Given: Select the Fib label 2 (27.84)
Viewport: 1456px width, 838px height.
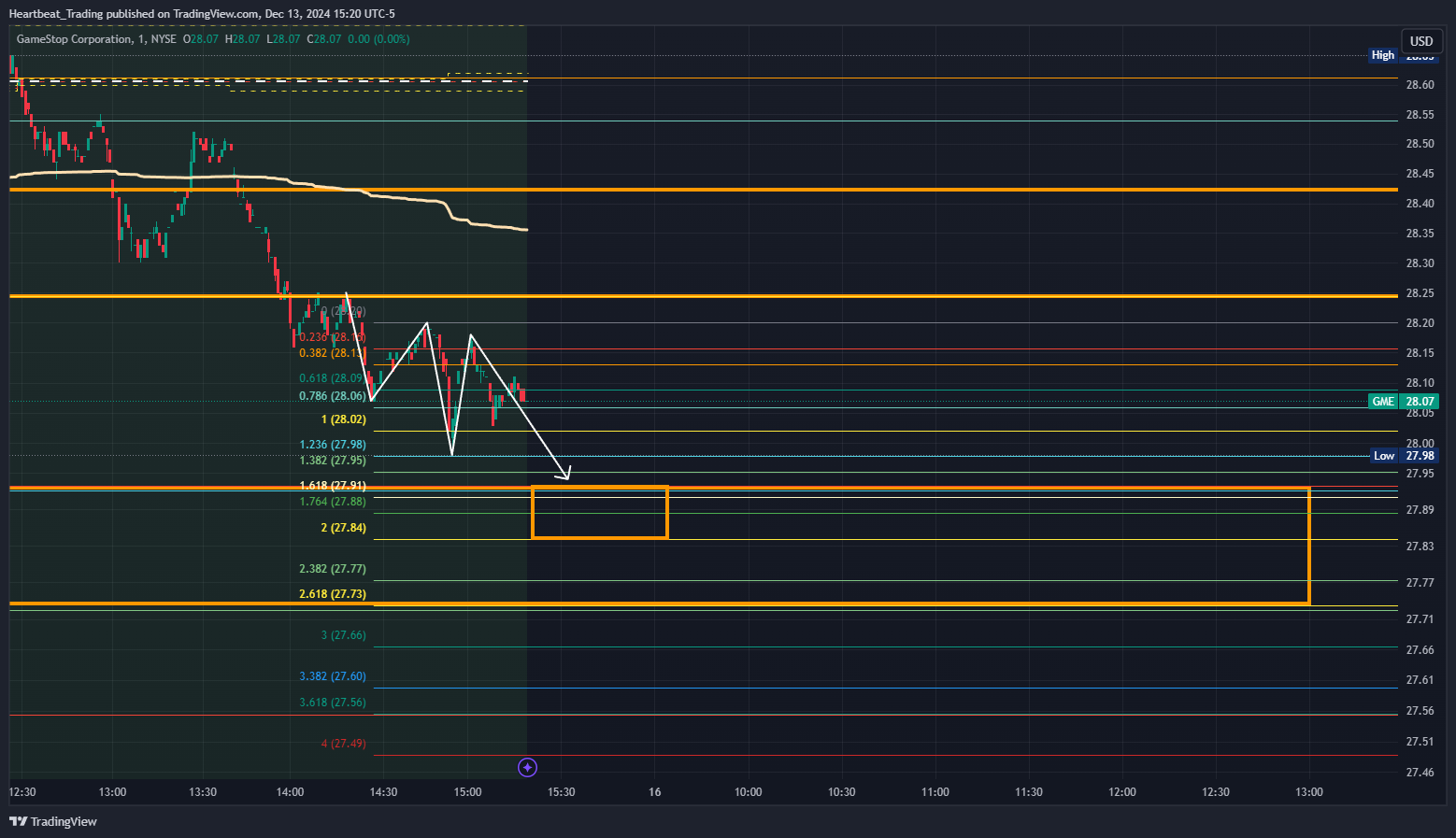Looking at the screenshot, I should click(x=344, y=528).
